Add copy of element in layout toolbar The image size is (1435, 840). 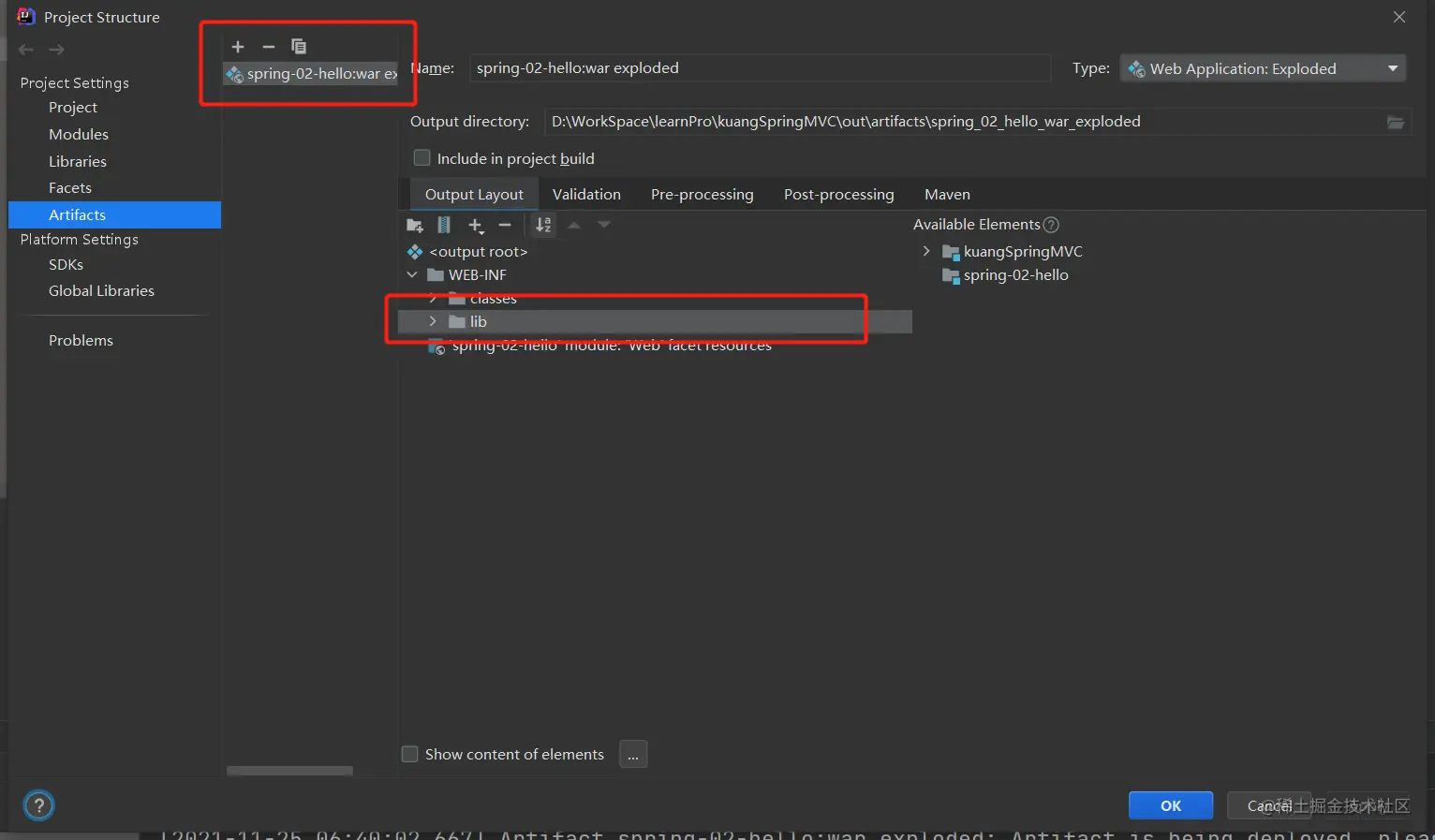[476, 226]
